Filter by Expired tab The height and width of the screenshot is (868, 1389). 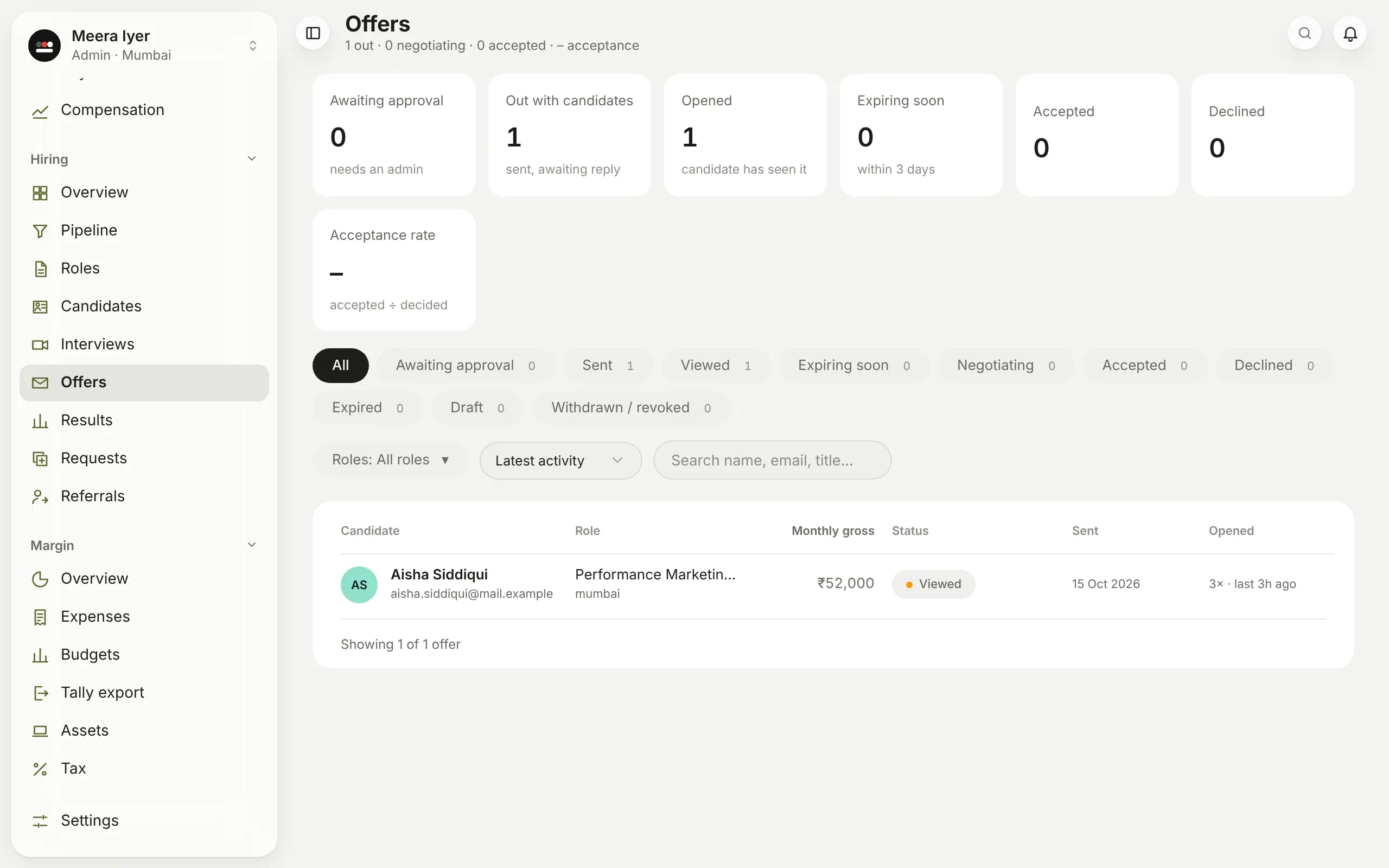pyautogui.click(x=367, y=407)
